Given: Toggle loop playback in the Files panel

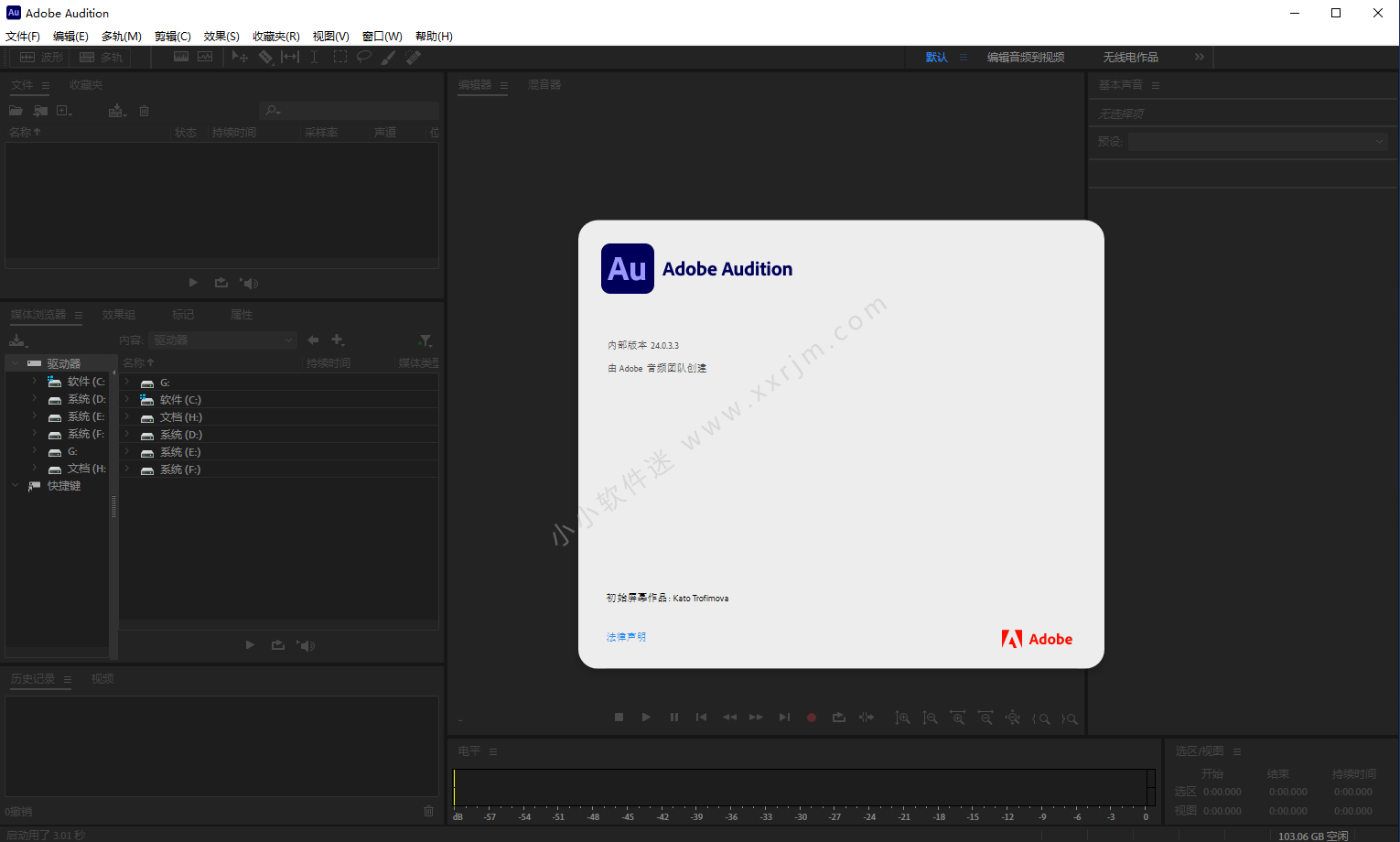Looking at the screenshot, I should pos(221,283).
